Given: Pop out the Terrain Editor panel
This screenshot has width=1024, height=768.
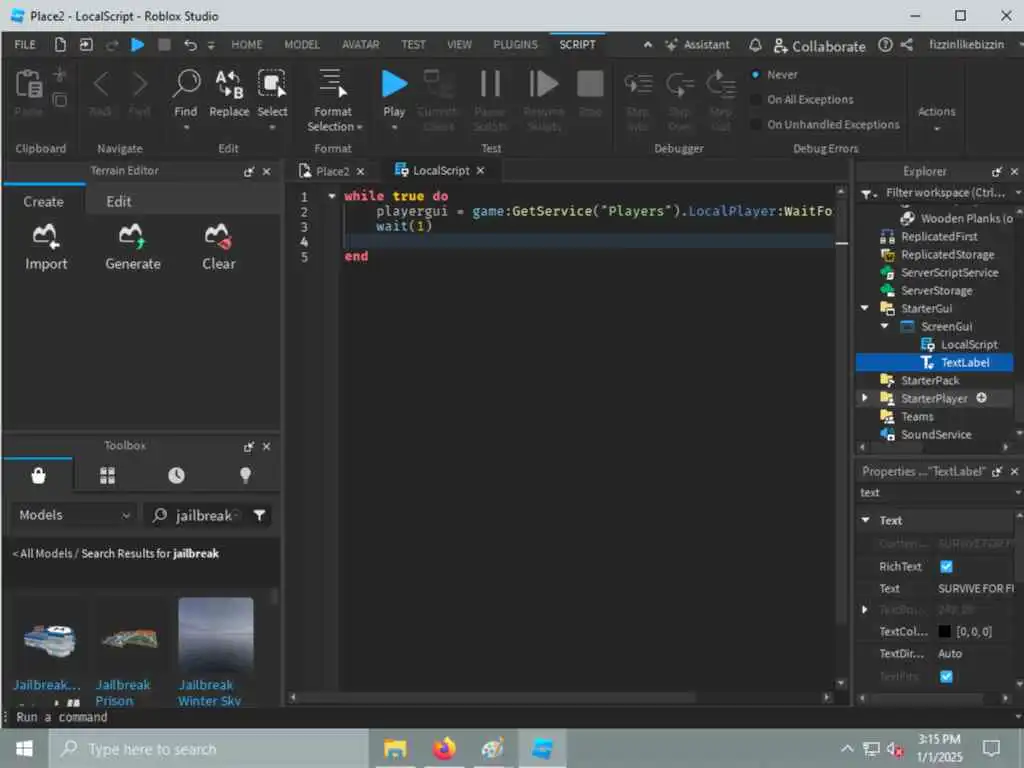Looking at the screenshot, I should coord(249,172).
